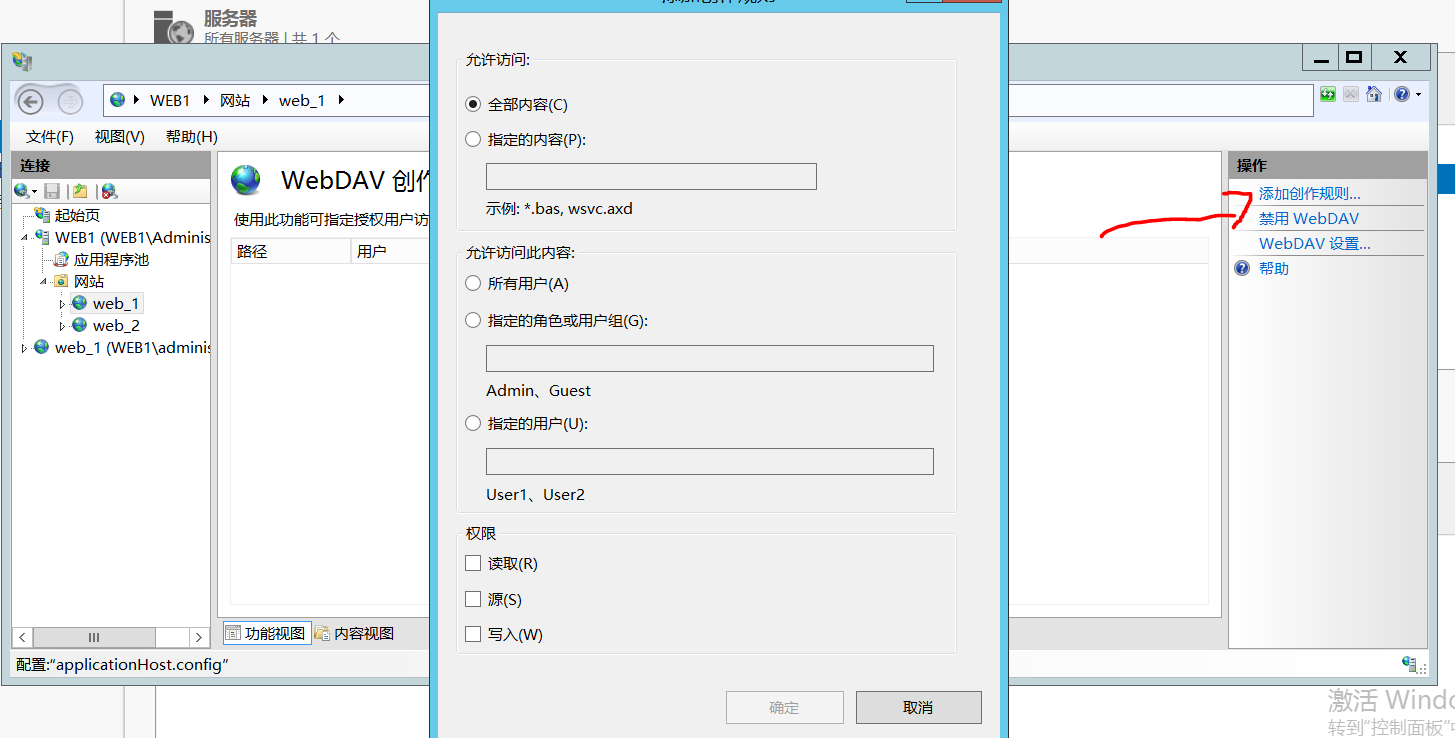Image resolution: width=1455 pixels, height=738 pixels.
Task: Click the large WebDAV globe heading icon
Action: (x=246, y=180)
